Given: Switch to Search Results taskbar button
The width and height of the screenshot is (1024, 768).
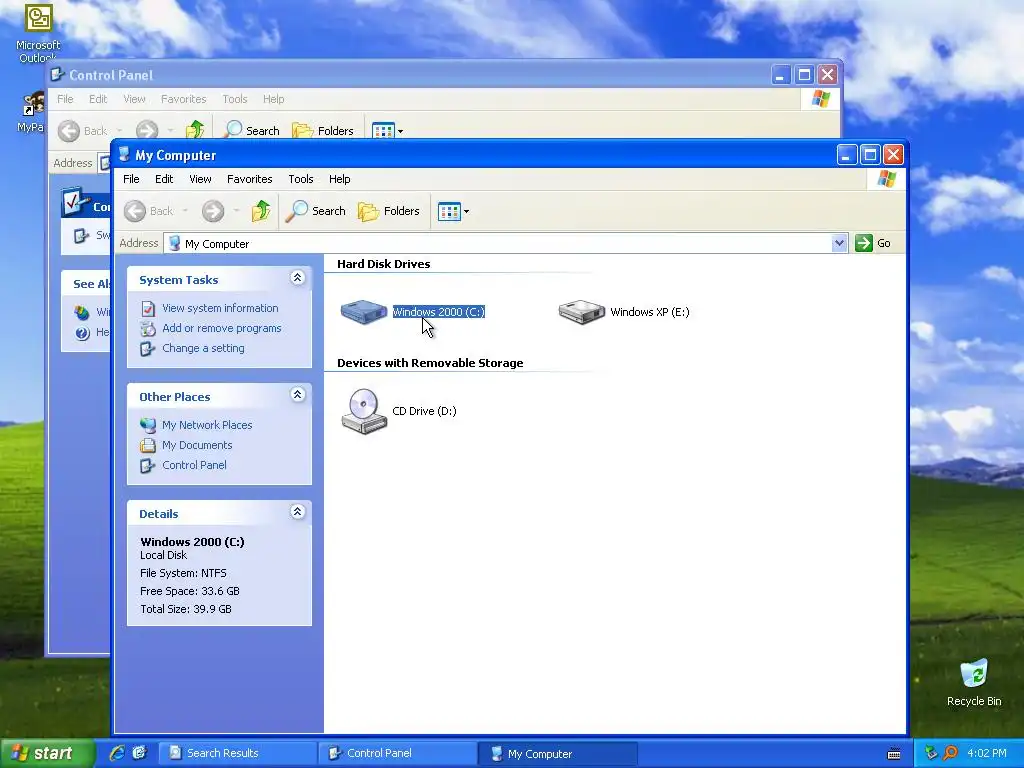Looking at the screenshot, I should (x=237, y=753).
